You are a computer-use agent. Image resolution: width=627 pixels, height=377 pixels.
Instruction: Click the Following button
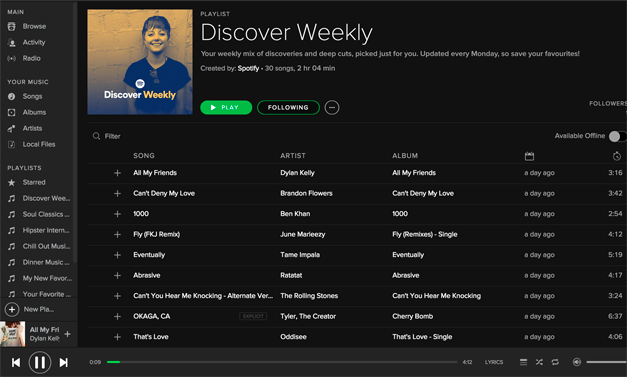tap(288, 108)
